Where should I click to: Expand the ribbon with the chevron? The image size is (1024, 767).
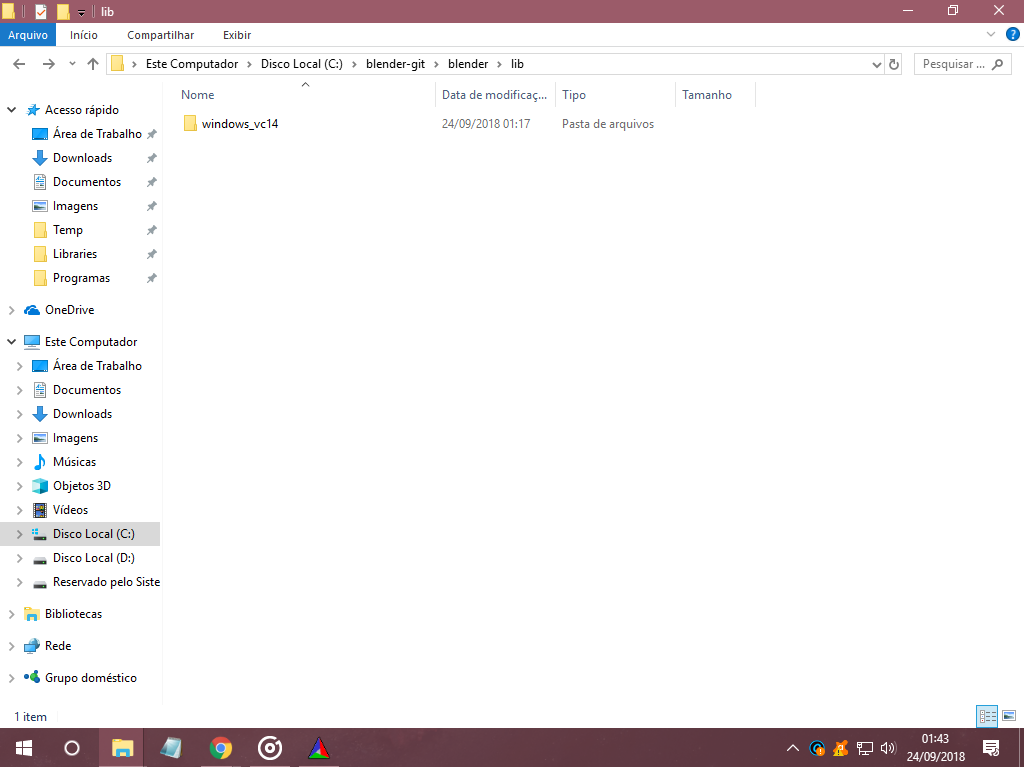[x=991, y=34]
